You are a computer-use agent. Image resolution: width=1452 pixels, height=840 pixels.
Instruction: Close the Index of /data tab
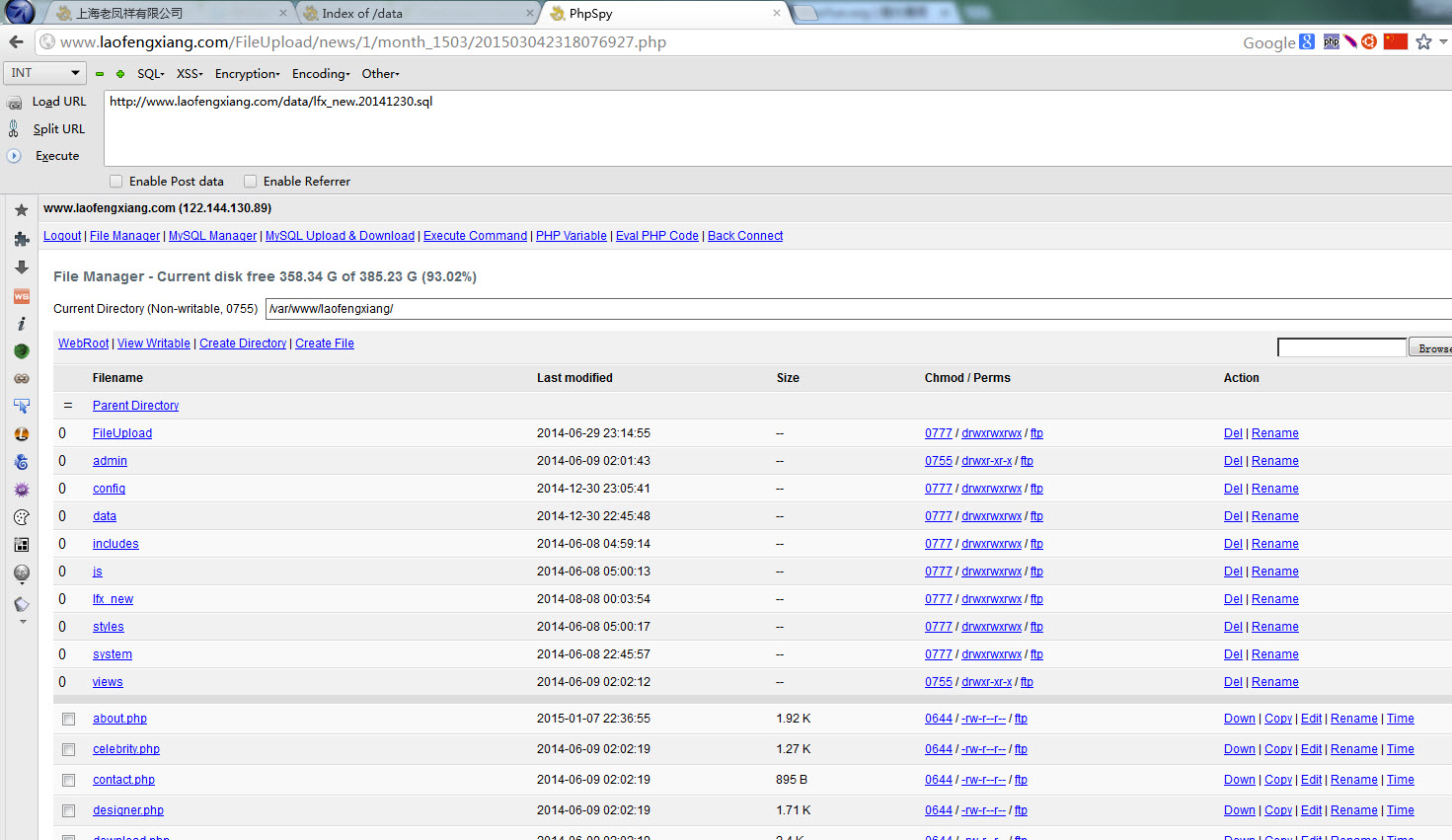pyautogui.click(x=530, y=13)
